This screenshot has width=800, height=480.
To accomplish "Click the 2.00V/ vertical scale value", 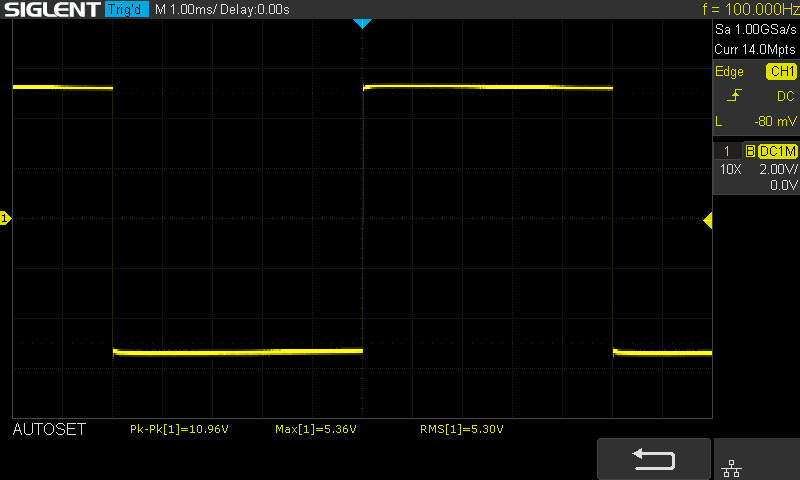I will 778,169.
